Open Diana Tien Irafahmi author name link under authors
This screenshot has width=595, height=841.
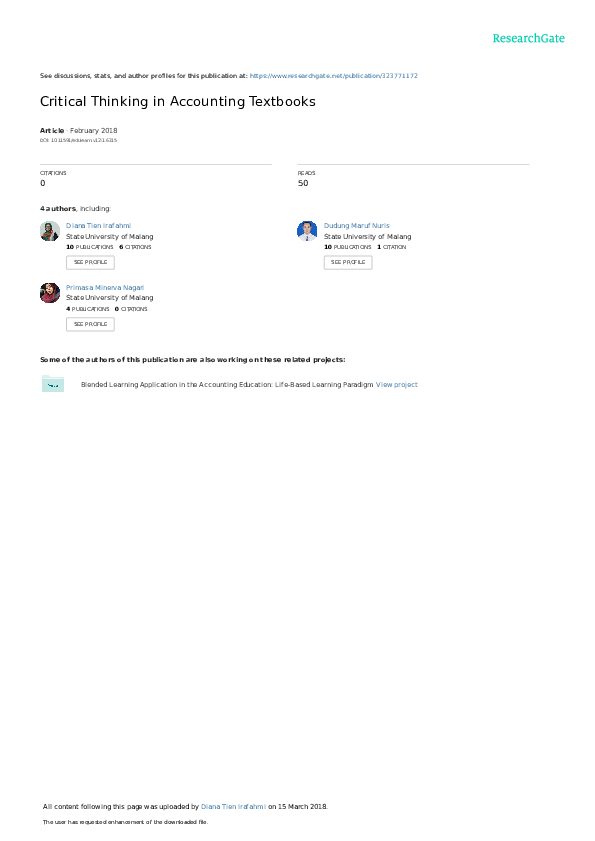coord(98,226)
